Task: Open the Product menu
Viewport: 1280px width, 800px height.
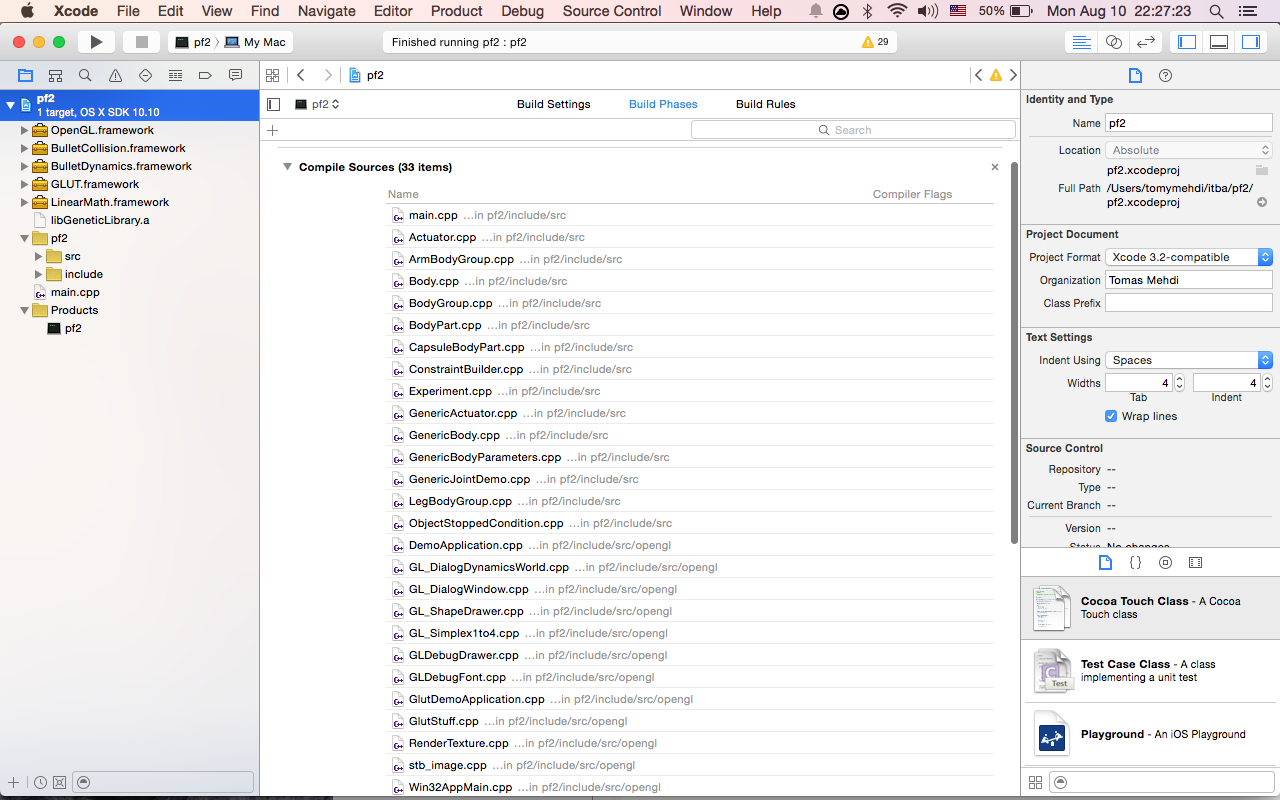Action: 457,11
